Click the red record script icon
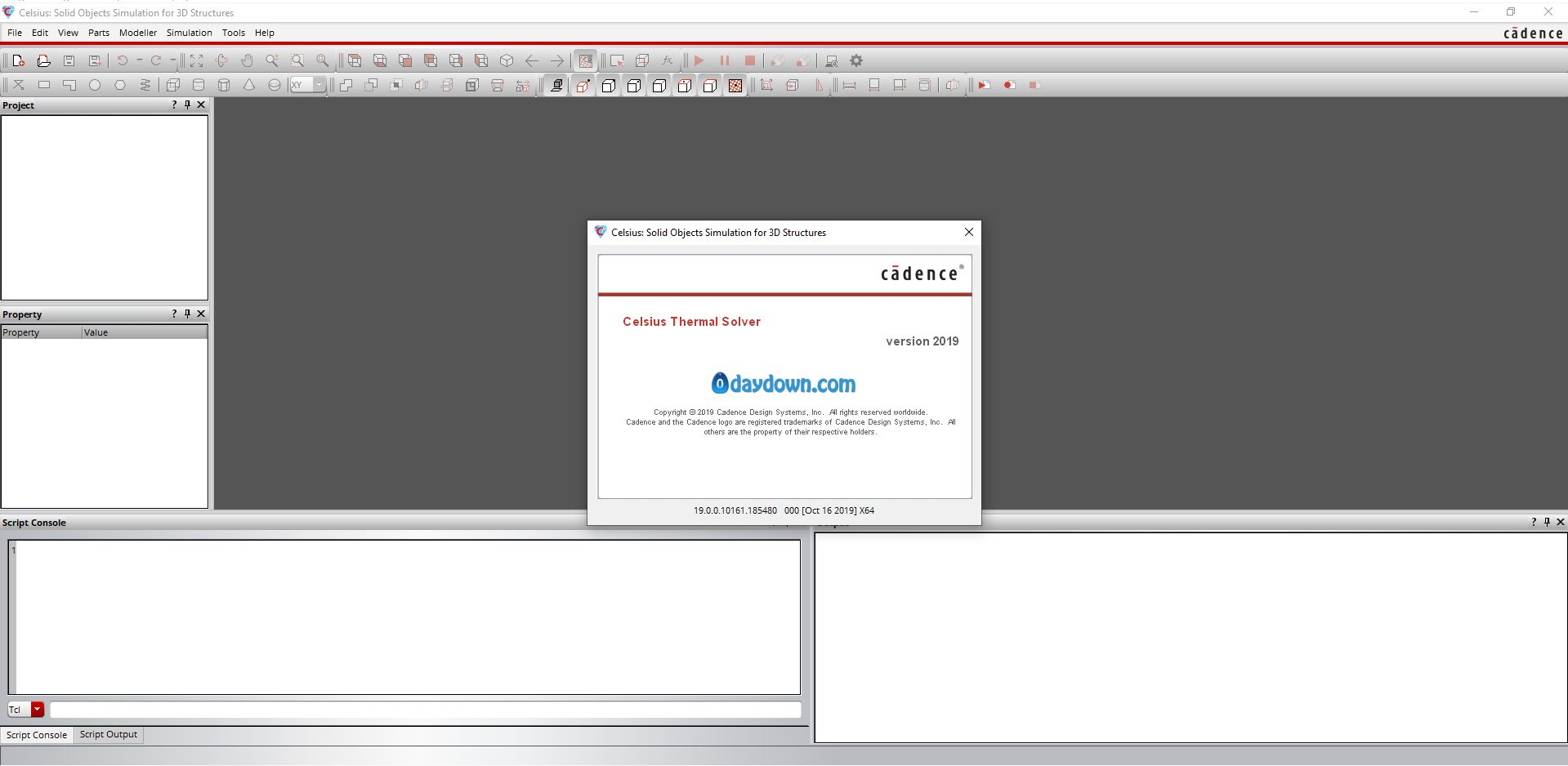The width and height of the screenshot is (1568, 766). click(x=1009, y=85)
